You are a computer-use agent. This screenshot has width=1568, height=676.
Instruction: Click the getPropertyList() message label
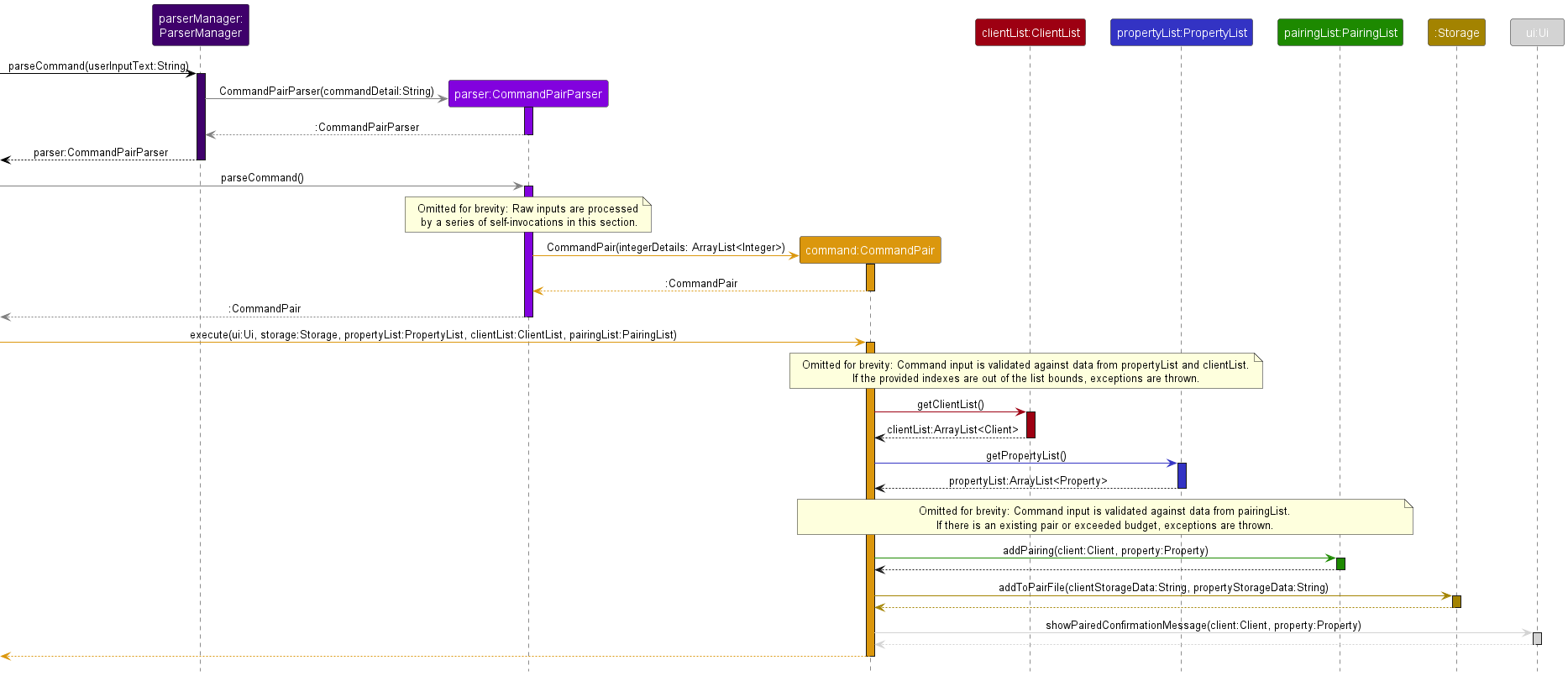[1026, 455]
